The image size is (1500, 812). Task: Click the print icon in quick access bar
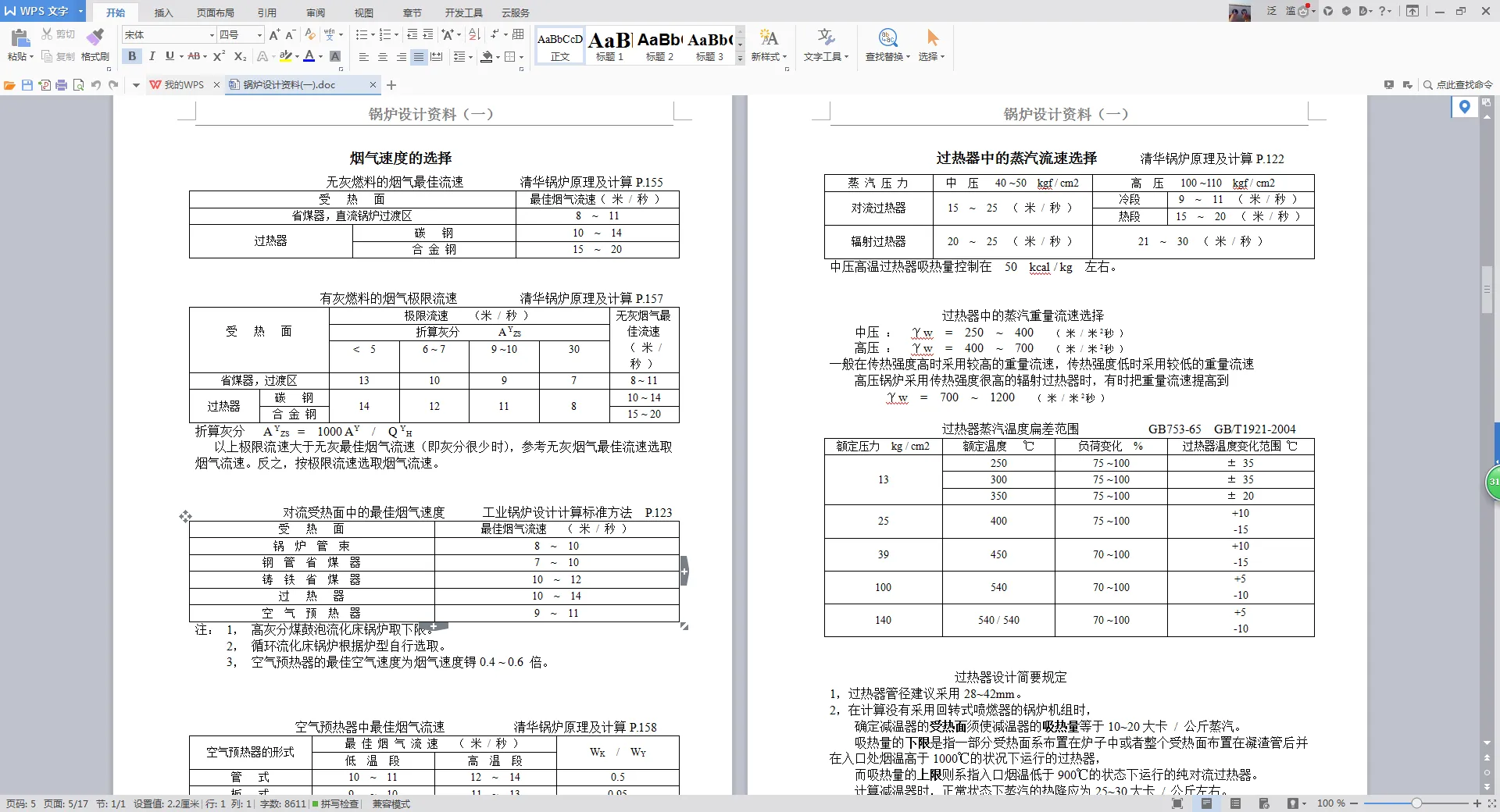[x=61, y=85]
